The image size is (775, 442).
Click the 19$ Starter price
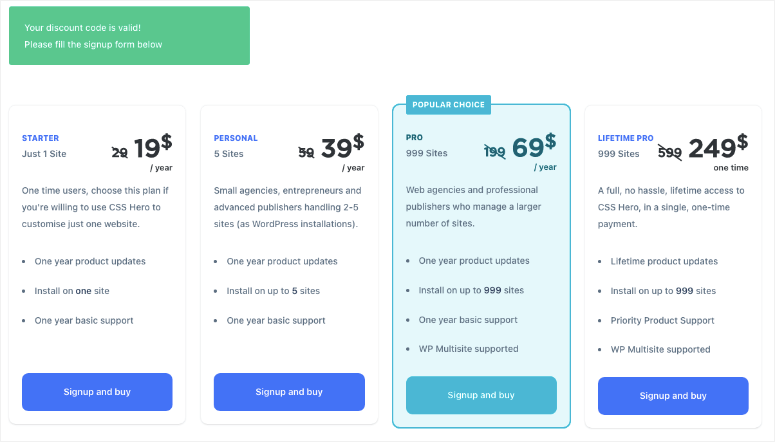tap(153, 147)
